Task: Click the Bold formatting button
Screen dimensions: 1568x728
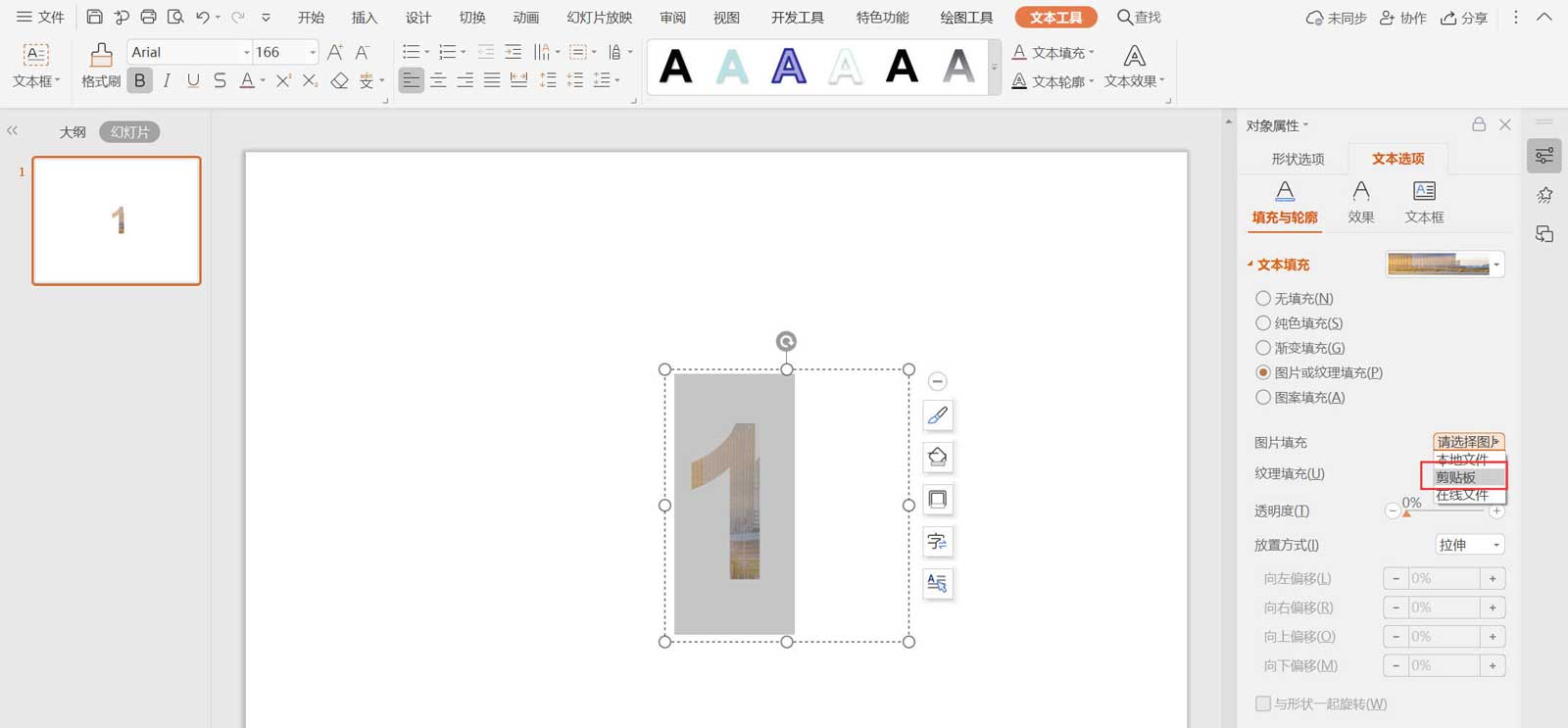Action: coord(140,80)
